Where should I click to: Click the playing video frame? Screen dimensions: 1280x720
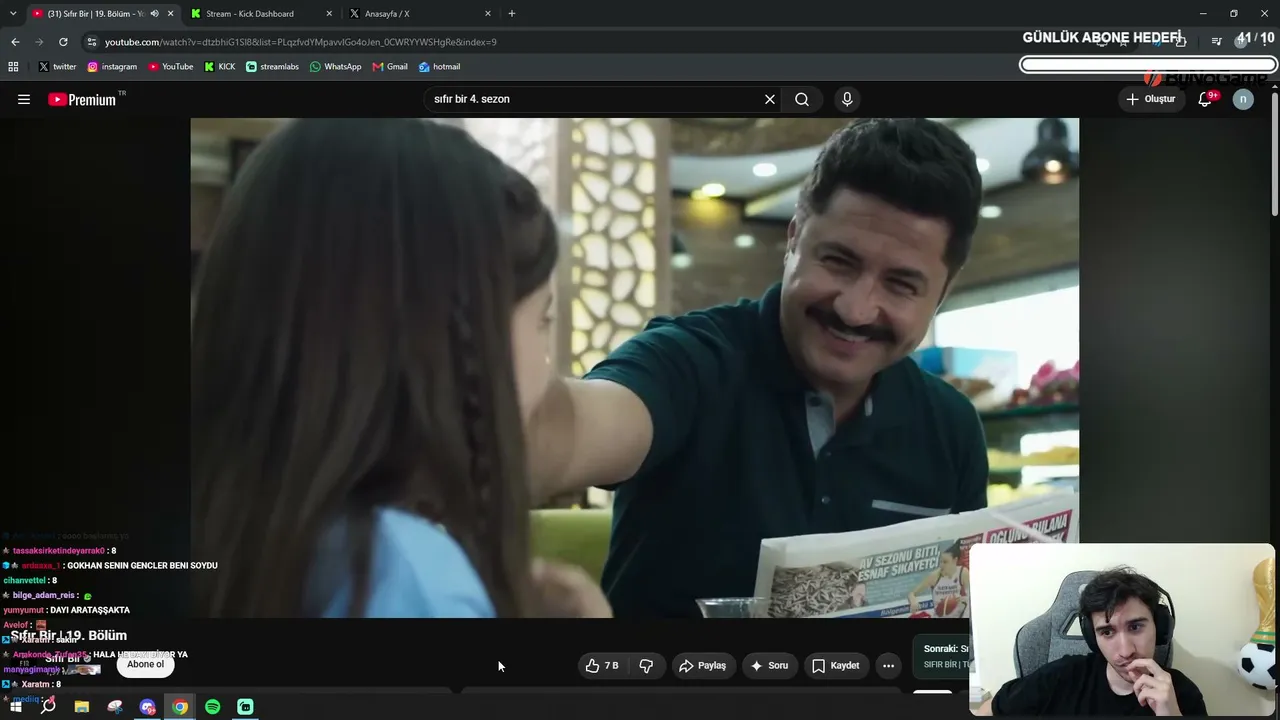tap(634, 367)
